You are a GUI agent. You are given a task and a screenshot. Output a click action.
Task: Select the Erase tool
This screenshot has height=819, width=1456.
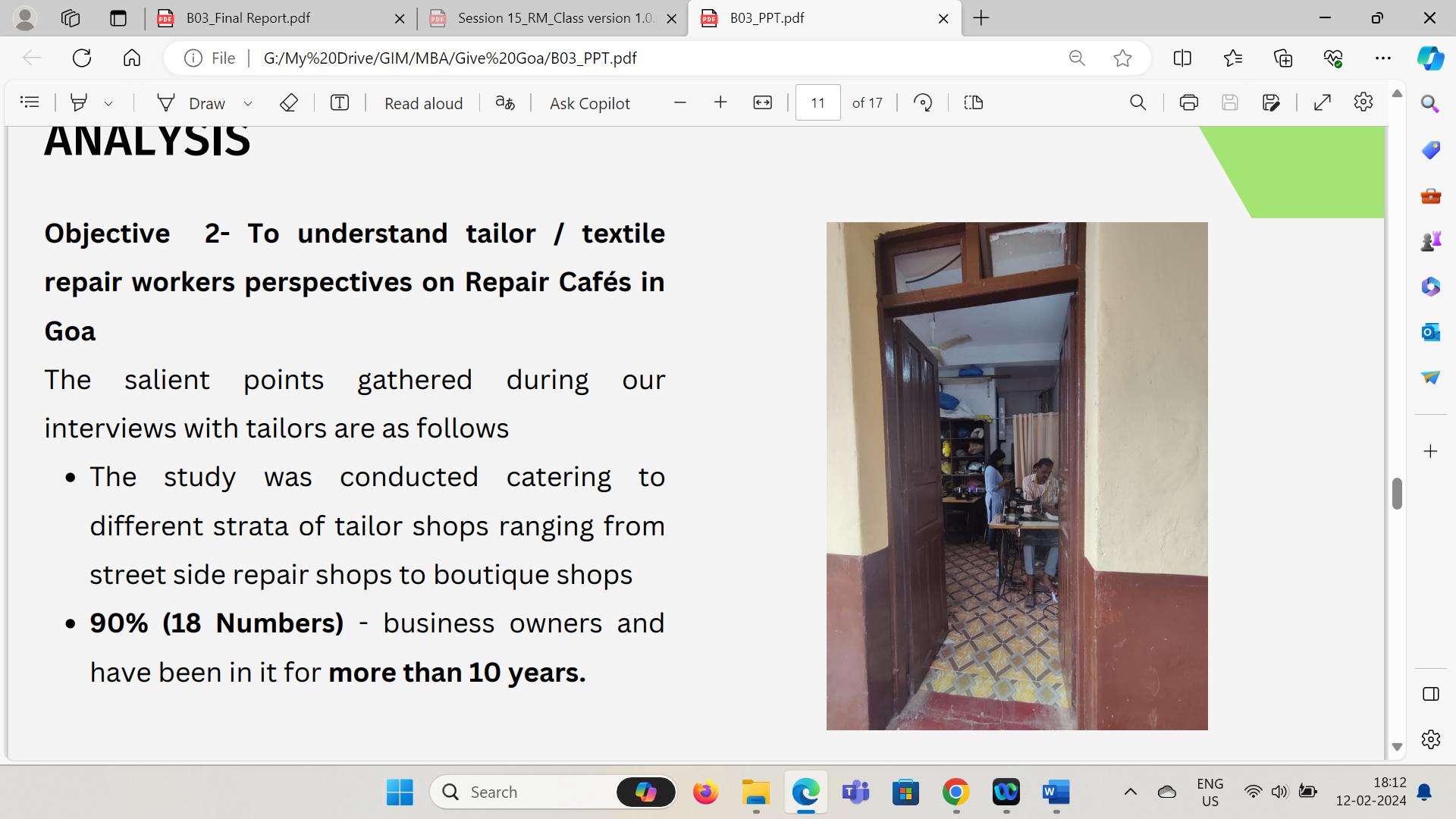click(288, 102)
